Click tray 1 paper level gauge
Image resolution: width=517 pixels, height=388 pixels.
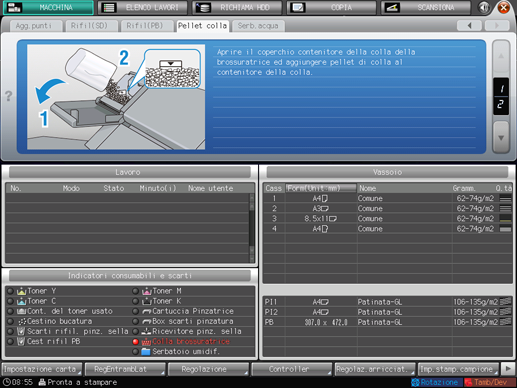(x=506, y=199)
